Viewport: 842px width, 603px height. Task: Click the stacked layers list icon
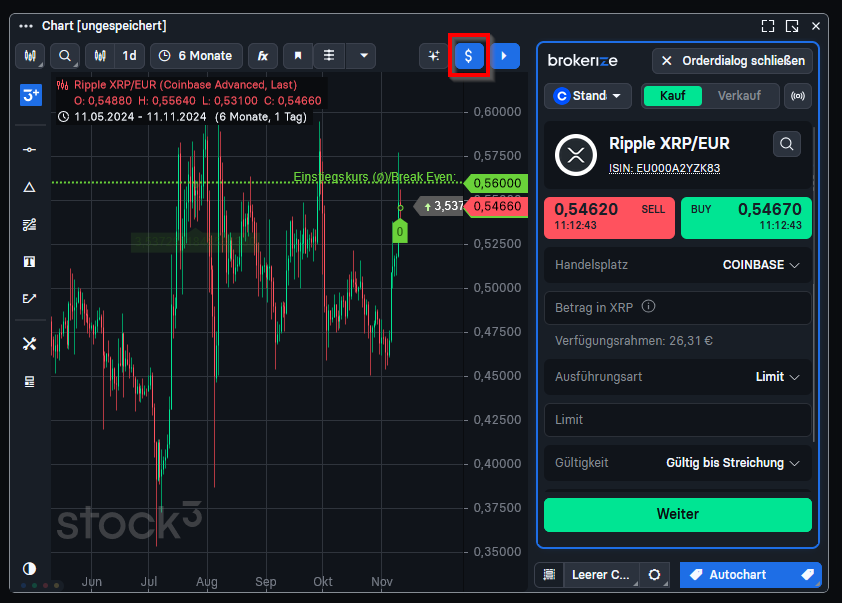pyautogui.click(x=30, y=381)
